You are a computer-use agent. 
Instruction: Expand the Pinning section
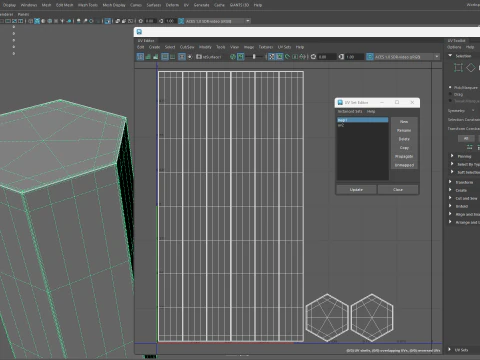coord(452,156)
